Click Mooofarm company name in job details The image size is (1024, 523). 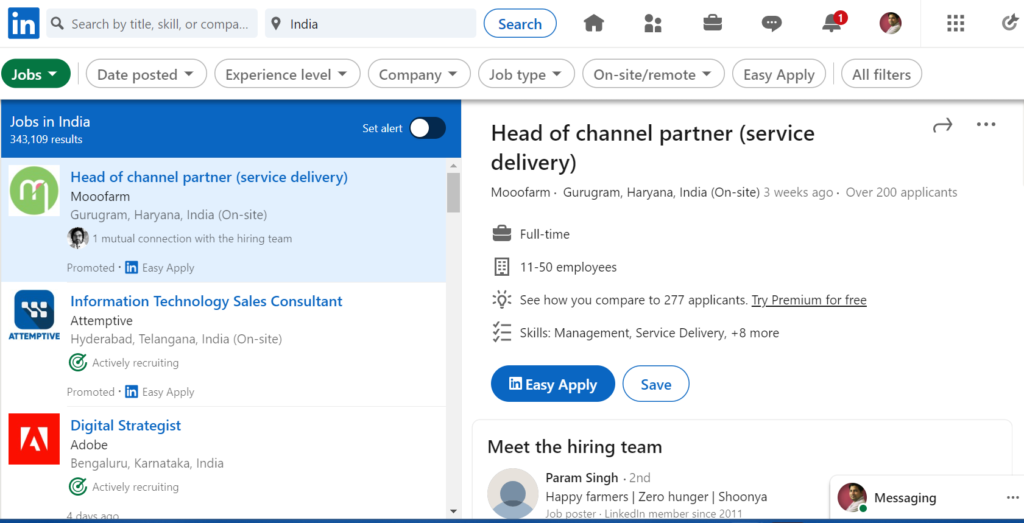tap(520, 193)
